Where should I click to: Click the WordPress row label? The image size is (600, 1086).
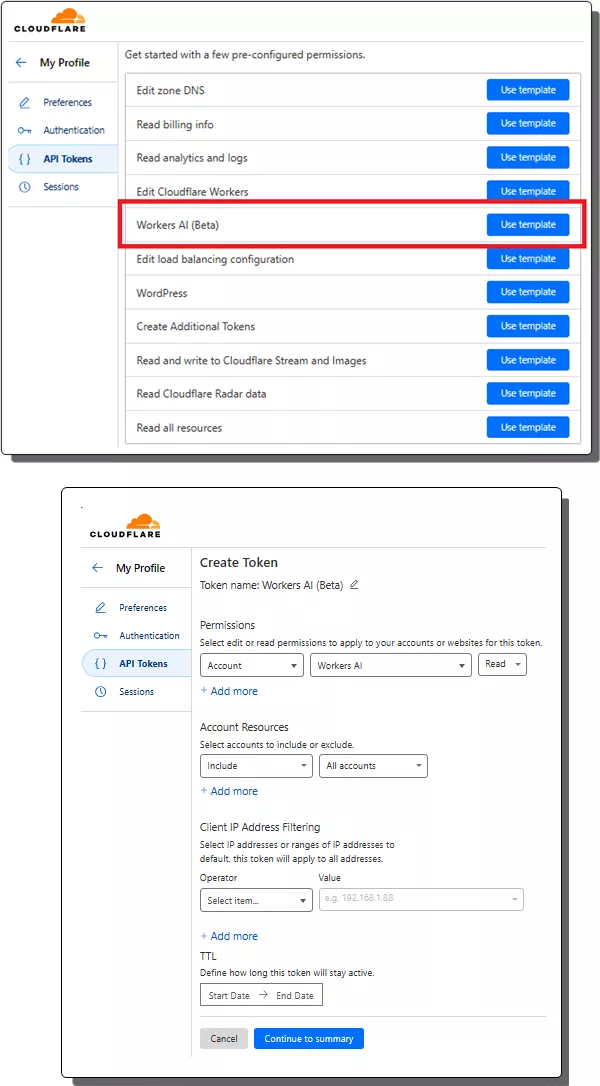pos(162,293)
